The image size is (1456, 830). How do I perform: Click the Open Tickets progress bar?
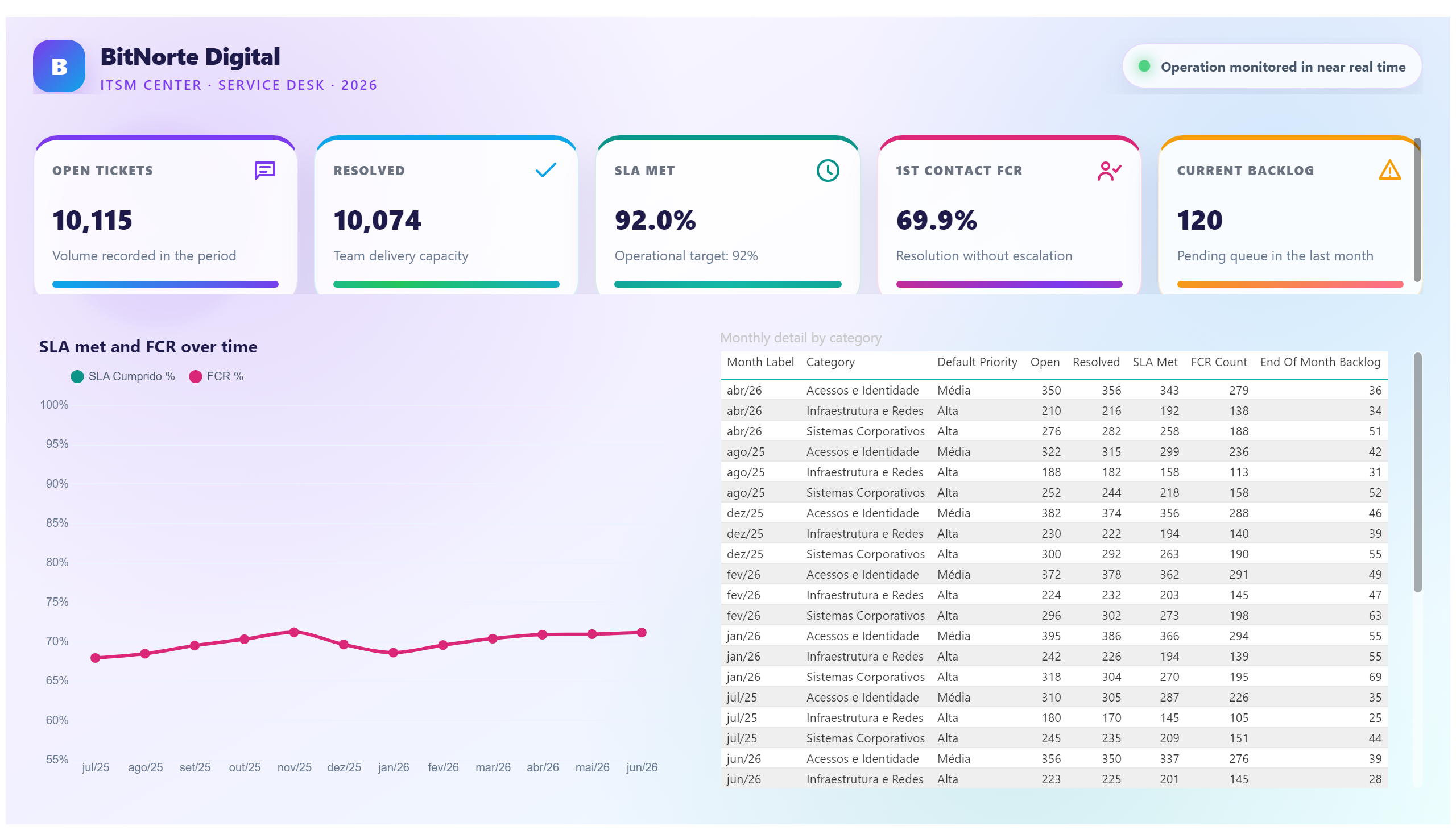pyautogui.click(x=166, y=284)
